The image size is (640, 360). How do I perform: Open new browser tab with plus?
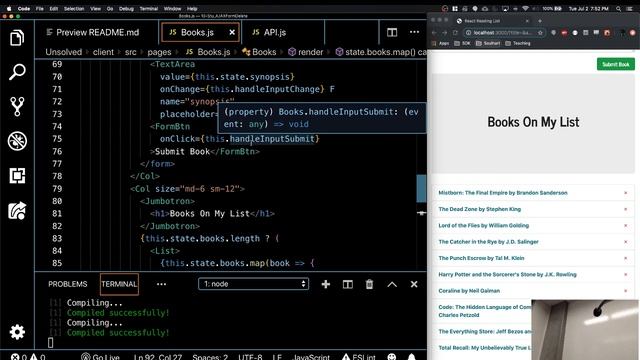(x=540, y=20)
